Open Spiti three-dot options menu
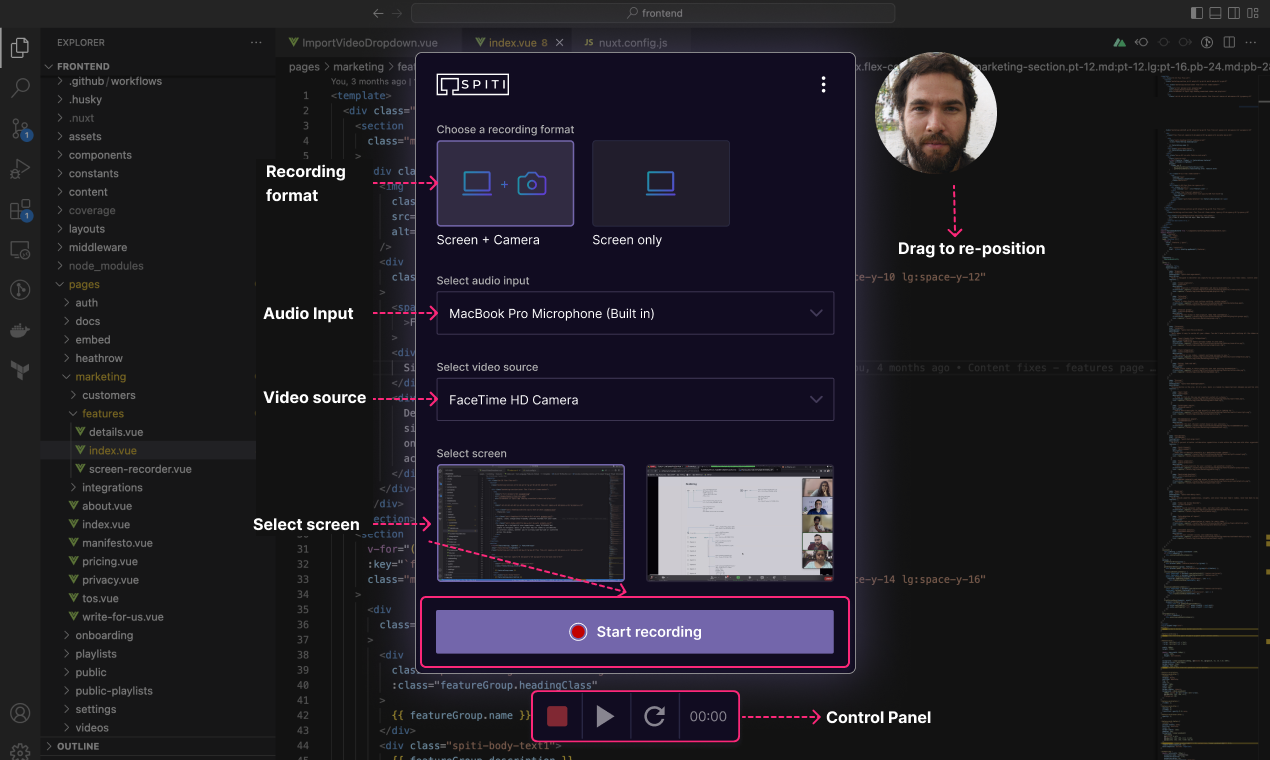The image size is (1270, 760). 823,85
